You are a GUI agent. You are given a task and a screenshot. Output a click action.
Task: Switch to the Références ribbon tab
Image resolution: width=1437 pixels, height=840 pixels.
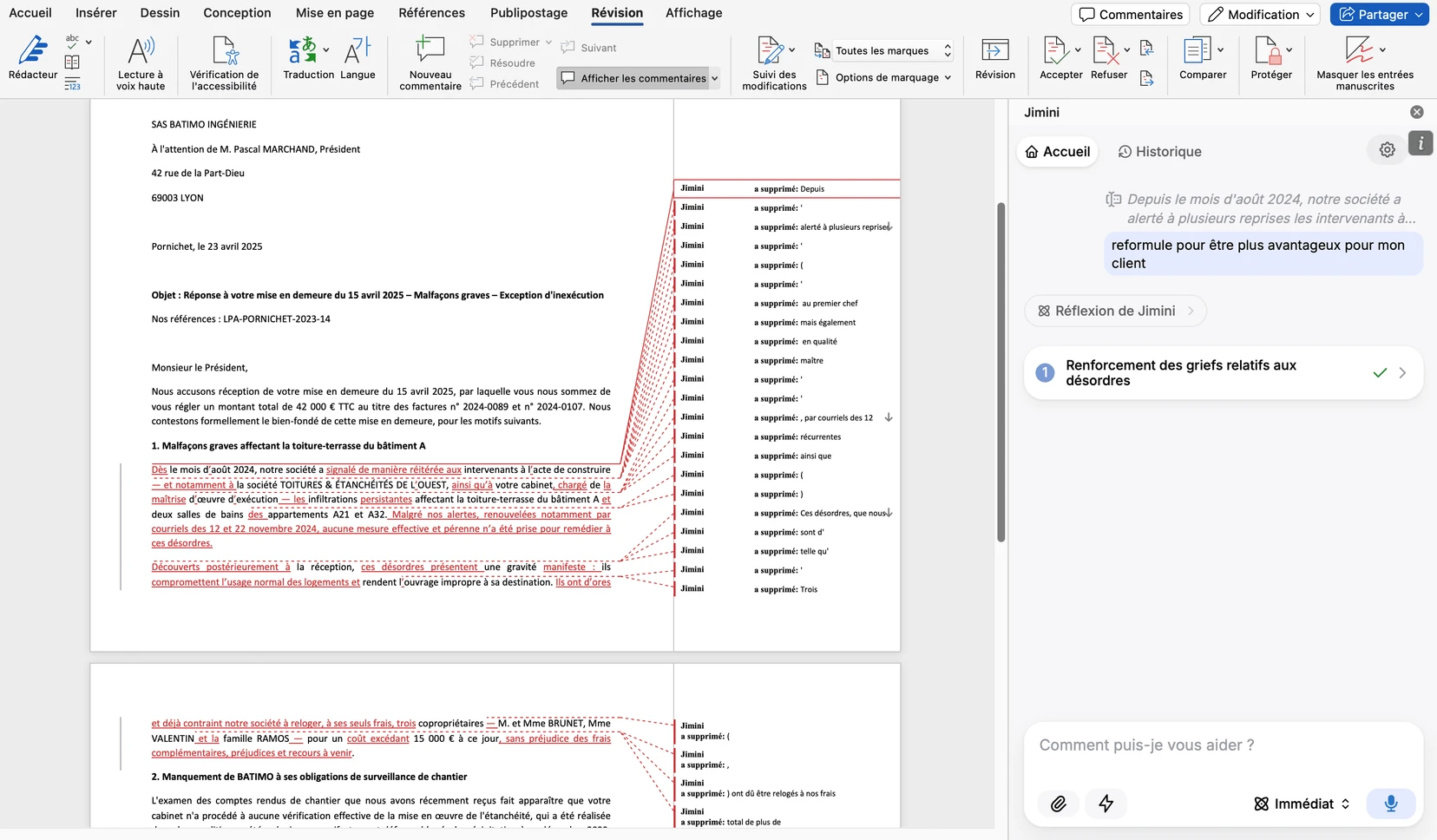click(431, 13)
